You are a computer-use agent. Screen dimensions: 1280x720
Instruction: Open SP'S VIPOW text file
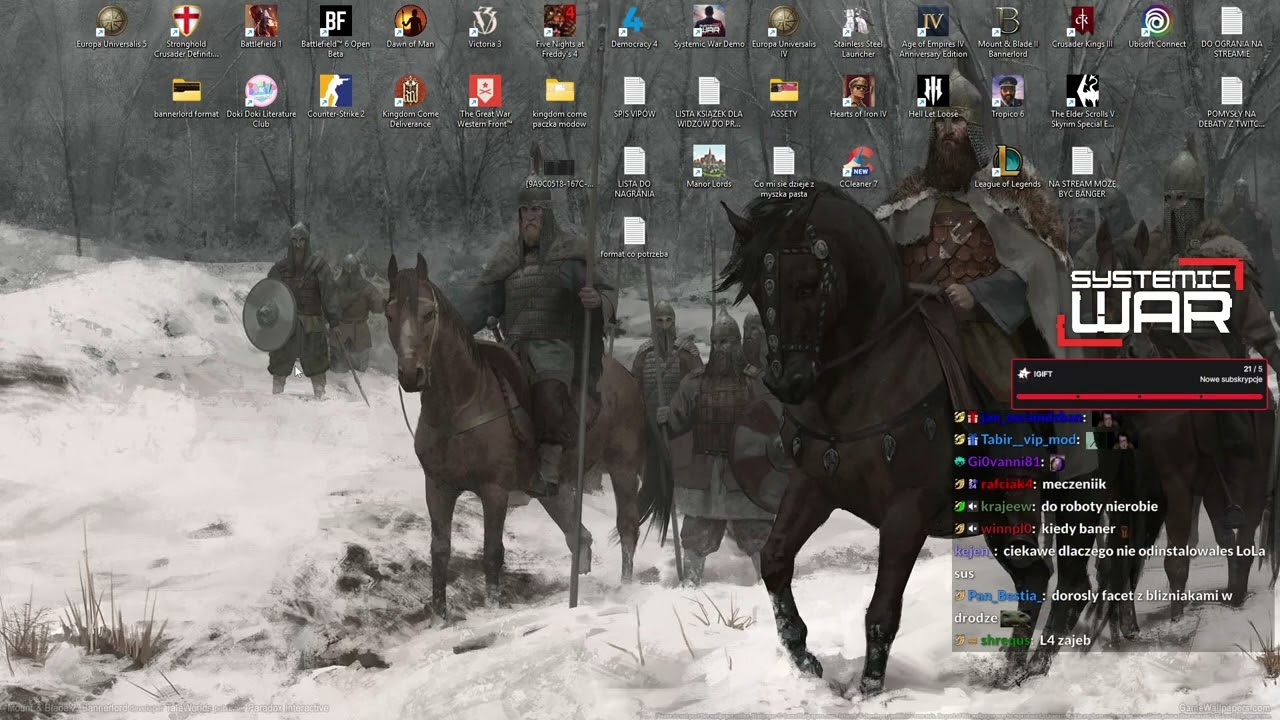(x=634, y=97)
